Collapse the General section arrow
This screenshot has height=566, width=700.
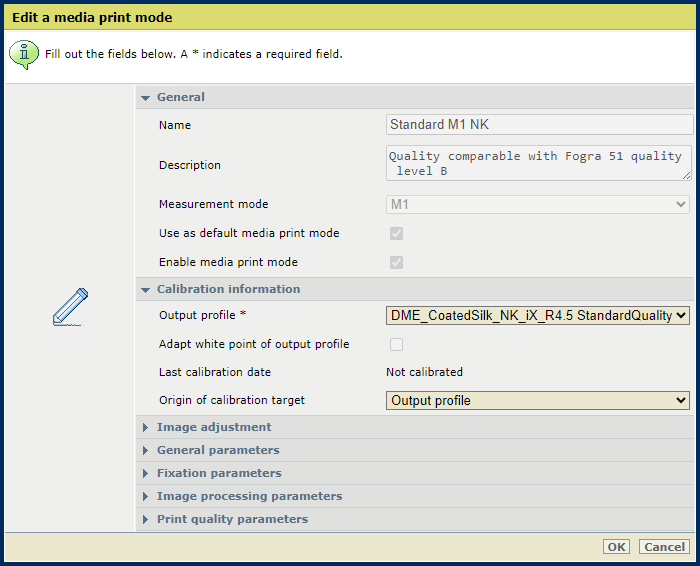point(146,98)
